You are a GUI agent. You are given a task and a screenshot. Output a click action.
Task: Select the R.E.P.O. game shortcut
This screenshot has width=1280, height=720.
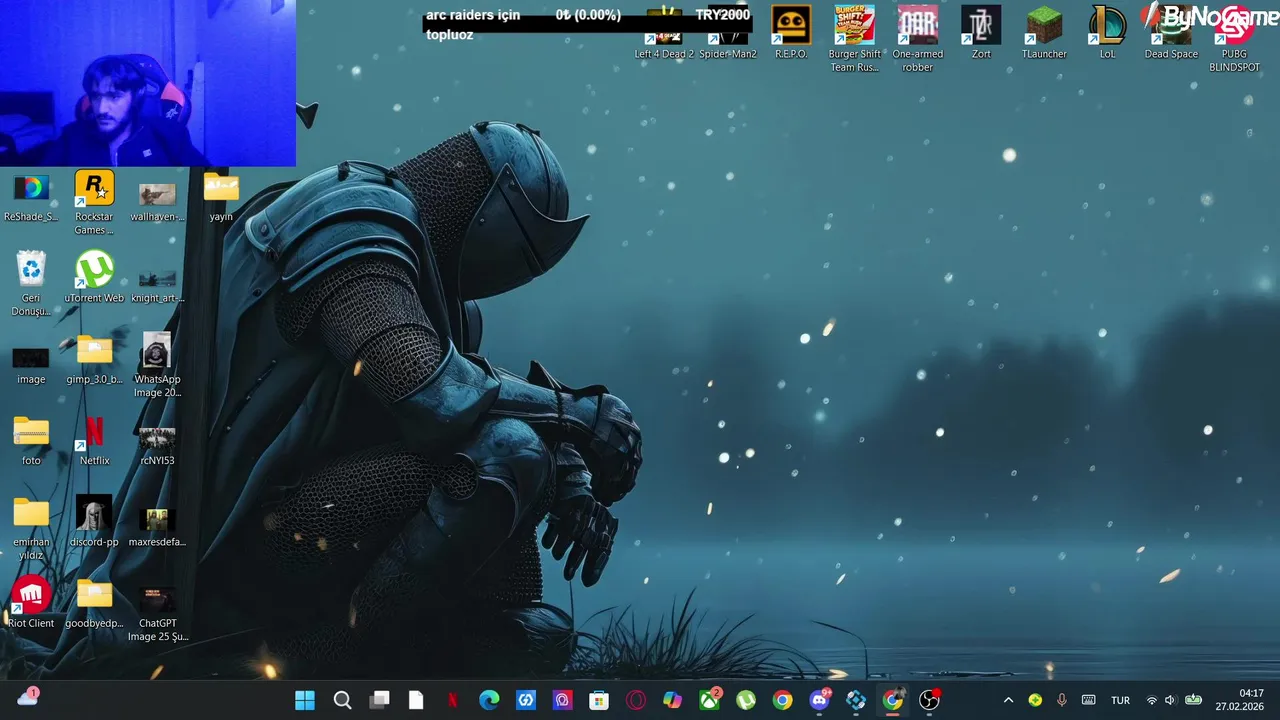[791, 33]
